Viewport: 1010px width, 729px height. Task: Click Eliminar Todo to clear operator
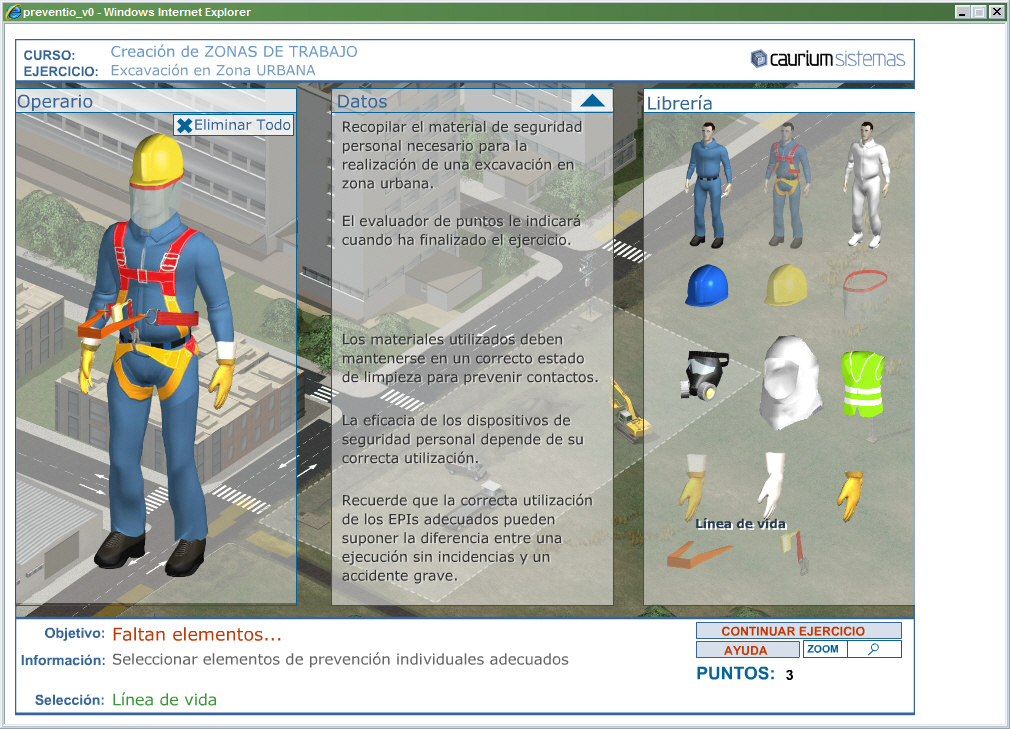[x=234, y=125]
